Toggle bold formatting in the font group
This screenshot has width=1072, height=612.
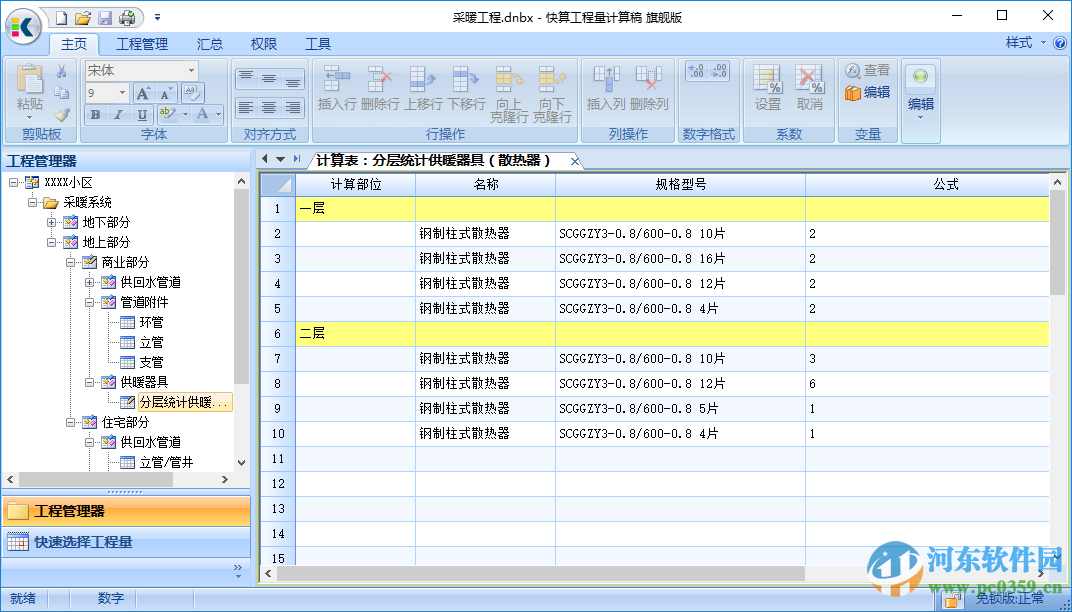tap(94, 114)
